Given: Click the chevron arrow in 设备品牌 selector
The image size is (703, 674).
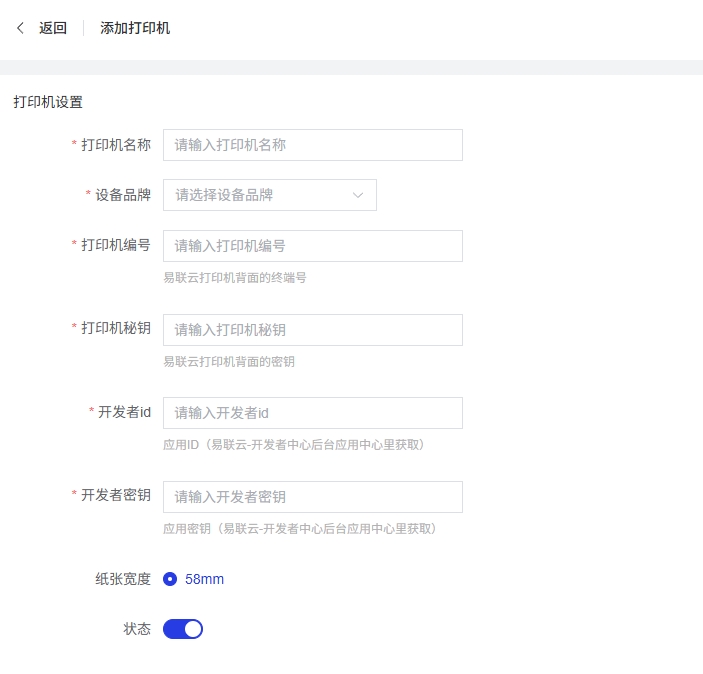Looking at the screenshot, I should point(358,195).
